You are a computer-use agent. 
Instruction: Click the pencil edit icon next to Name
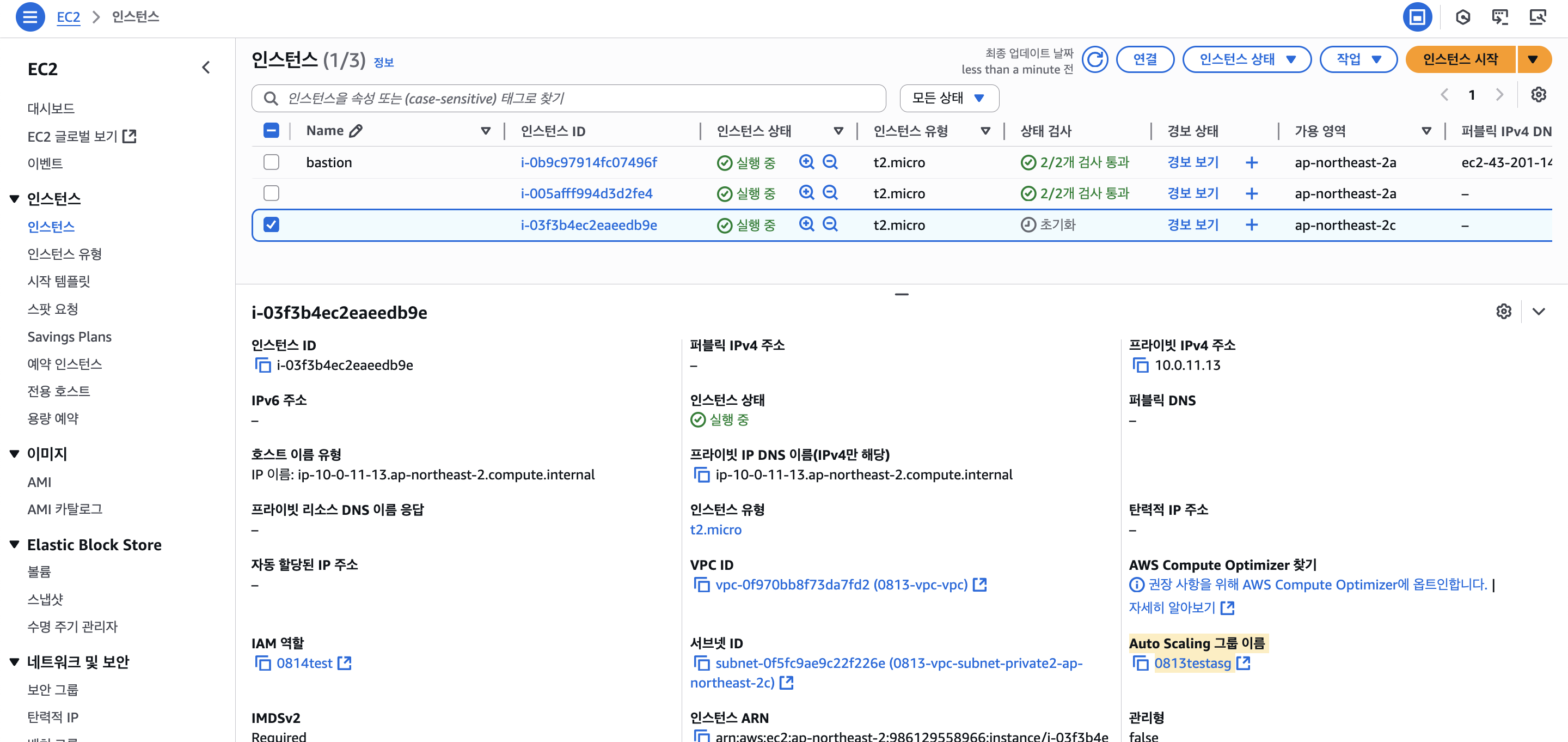(356, 130)
